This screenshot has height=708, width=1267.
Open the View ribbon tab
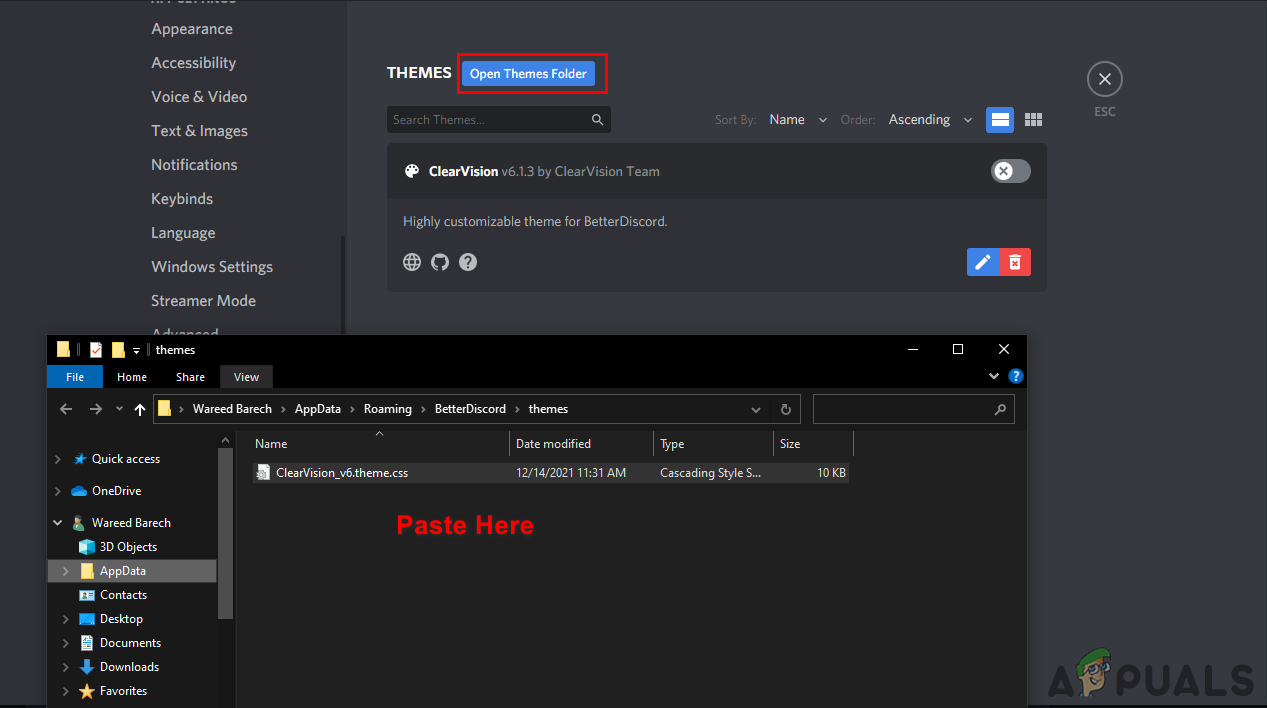click(x=246, y=377)
